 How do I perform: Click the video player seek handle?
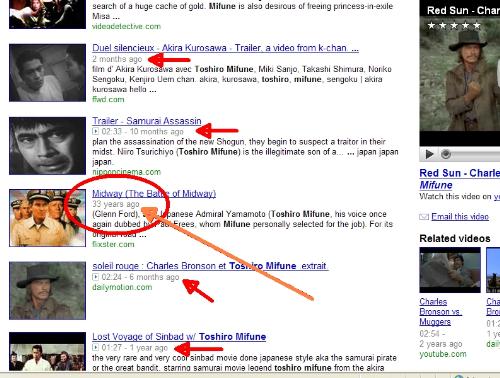[446, 154]
